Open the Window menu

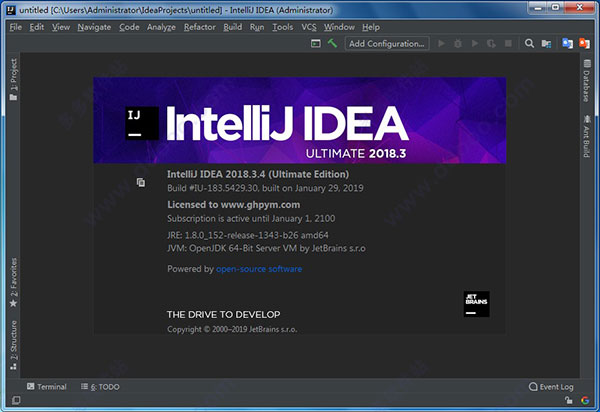(x=339, y=27)
